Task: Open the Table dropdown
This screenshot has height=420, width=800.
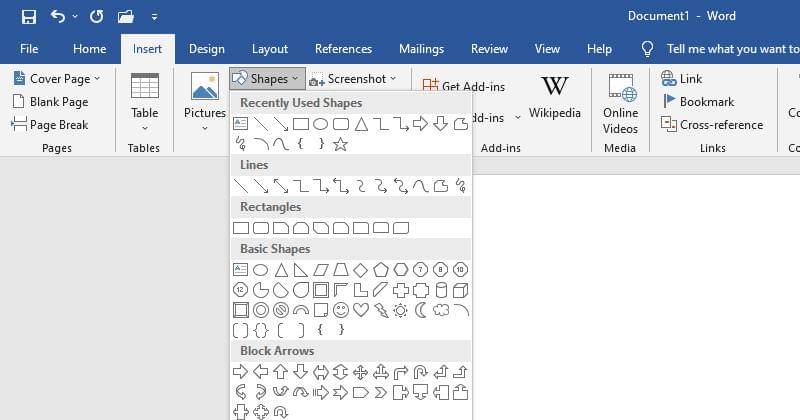Action: [x=145, y=104]
